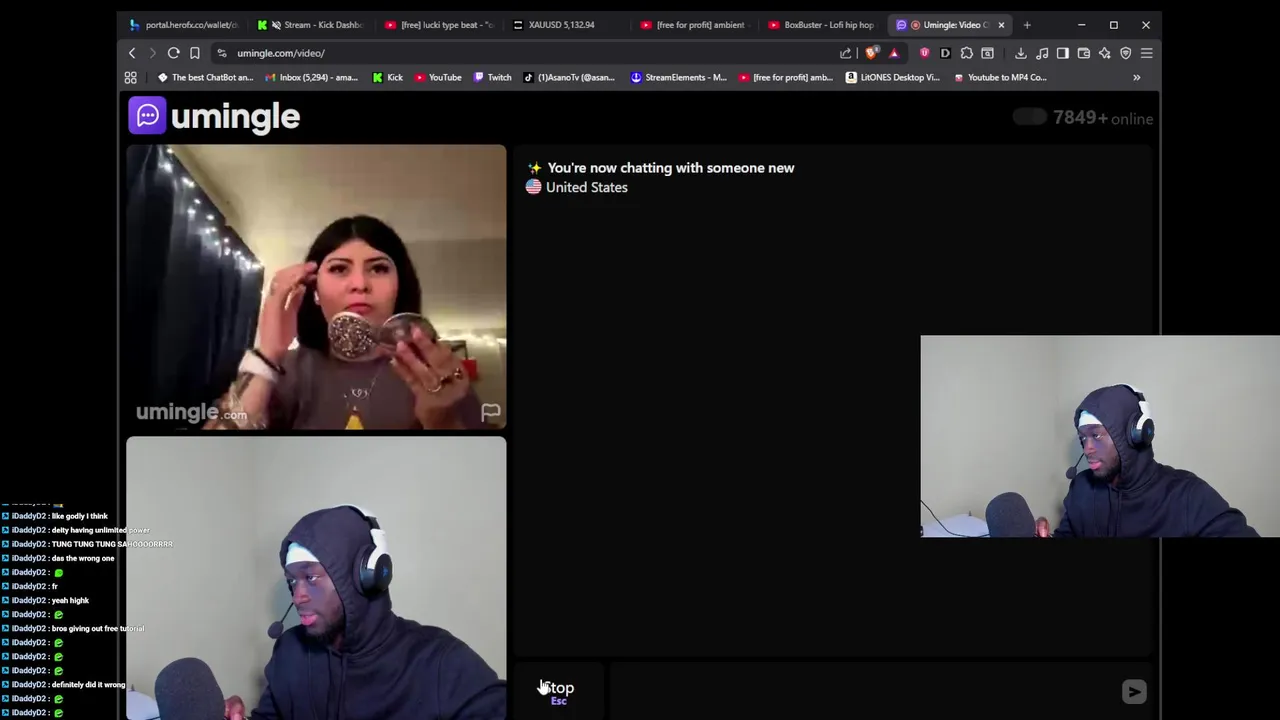1280x720 pixels.
Task: Open the LitONES Desktop Vi... bookmark
Action: click(892, 77)
